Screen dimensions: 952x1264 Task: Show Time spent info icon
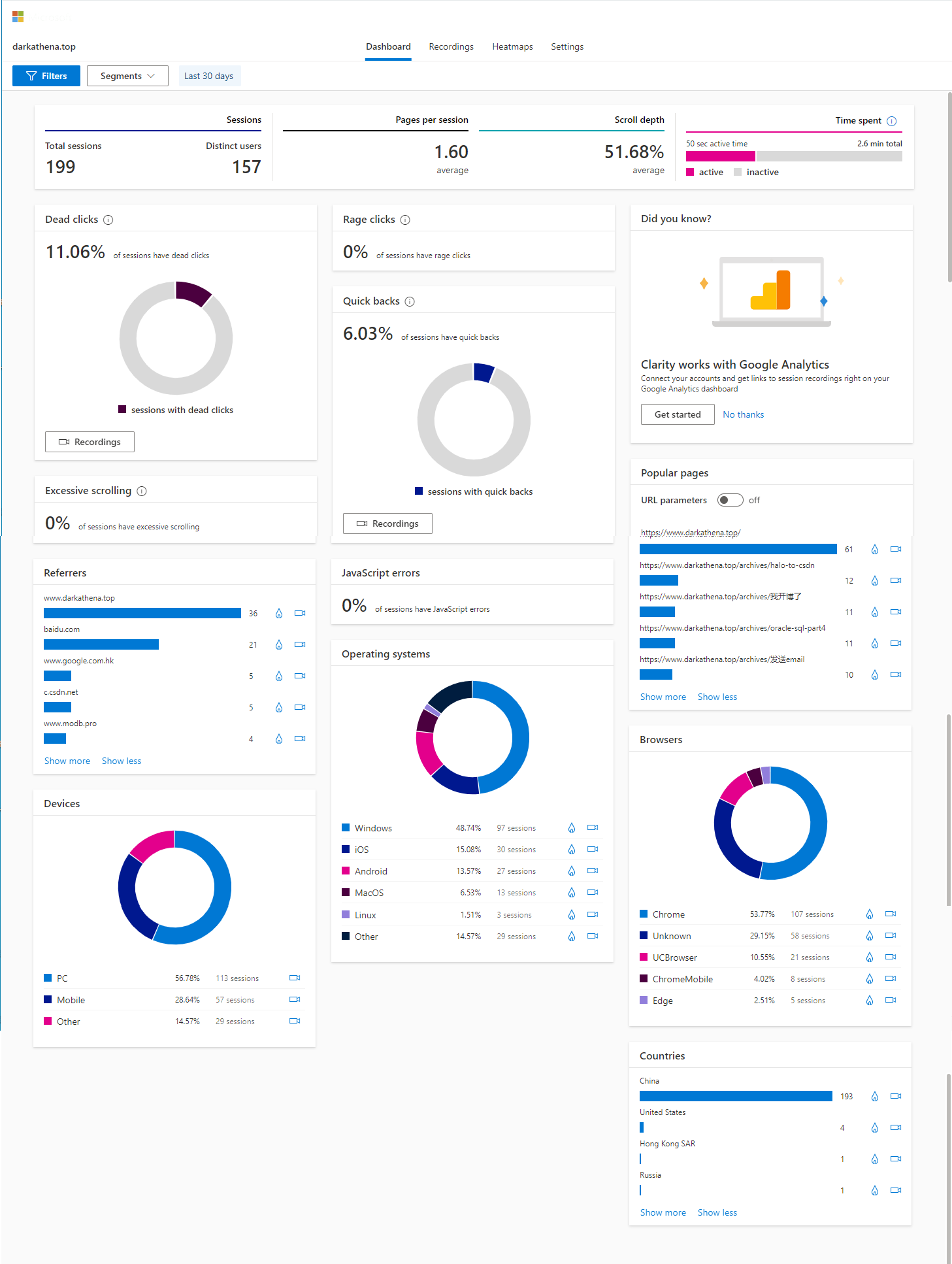892,121
